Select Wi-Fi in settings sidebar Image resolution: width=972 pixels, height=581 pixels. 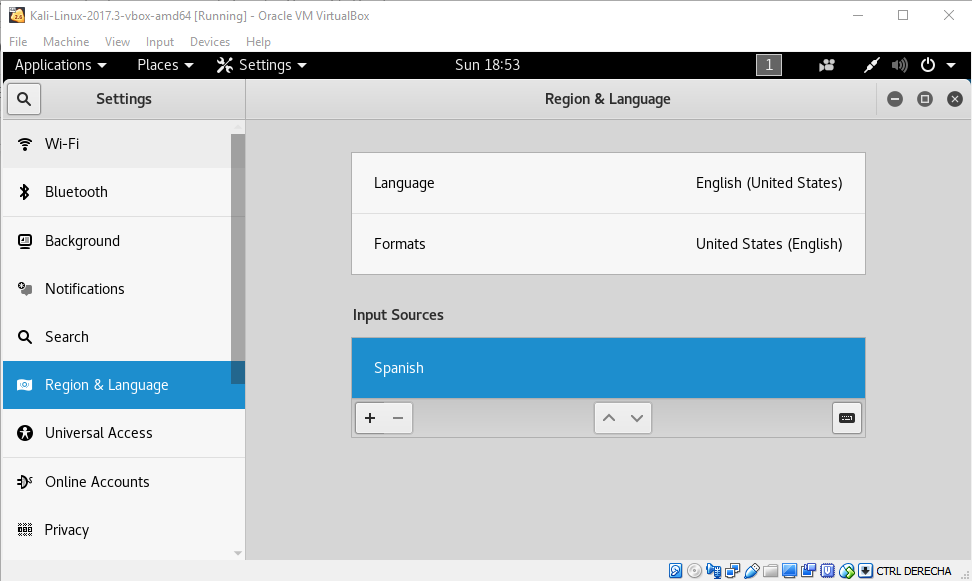coord(62,144)
